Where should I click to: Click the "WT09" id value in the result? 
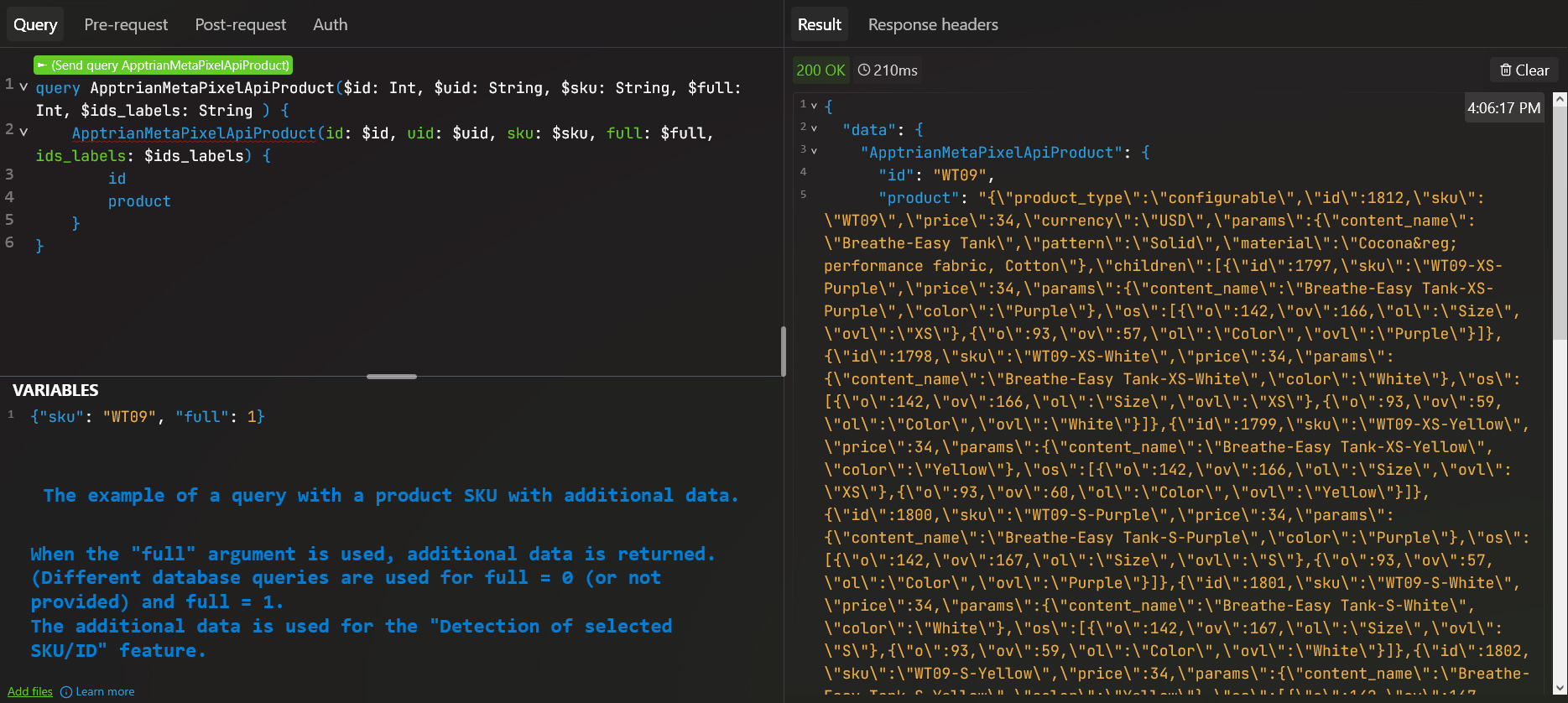click(960, 175)
